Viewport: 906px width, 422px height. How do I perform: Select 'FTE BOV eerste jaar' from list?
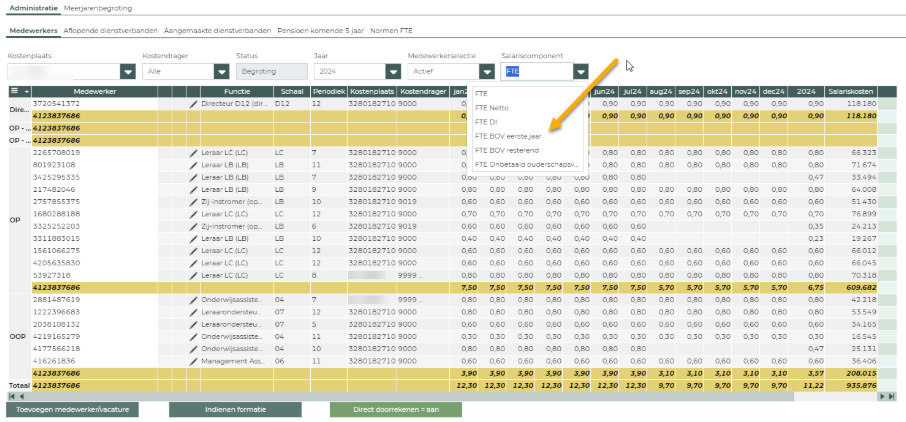tap(507, 135)
